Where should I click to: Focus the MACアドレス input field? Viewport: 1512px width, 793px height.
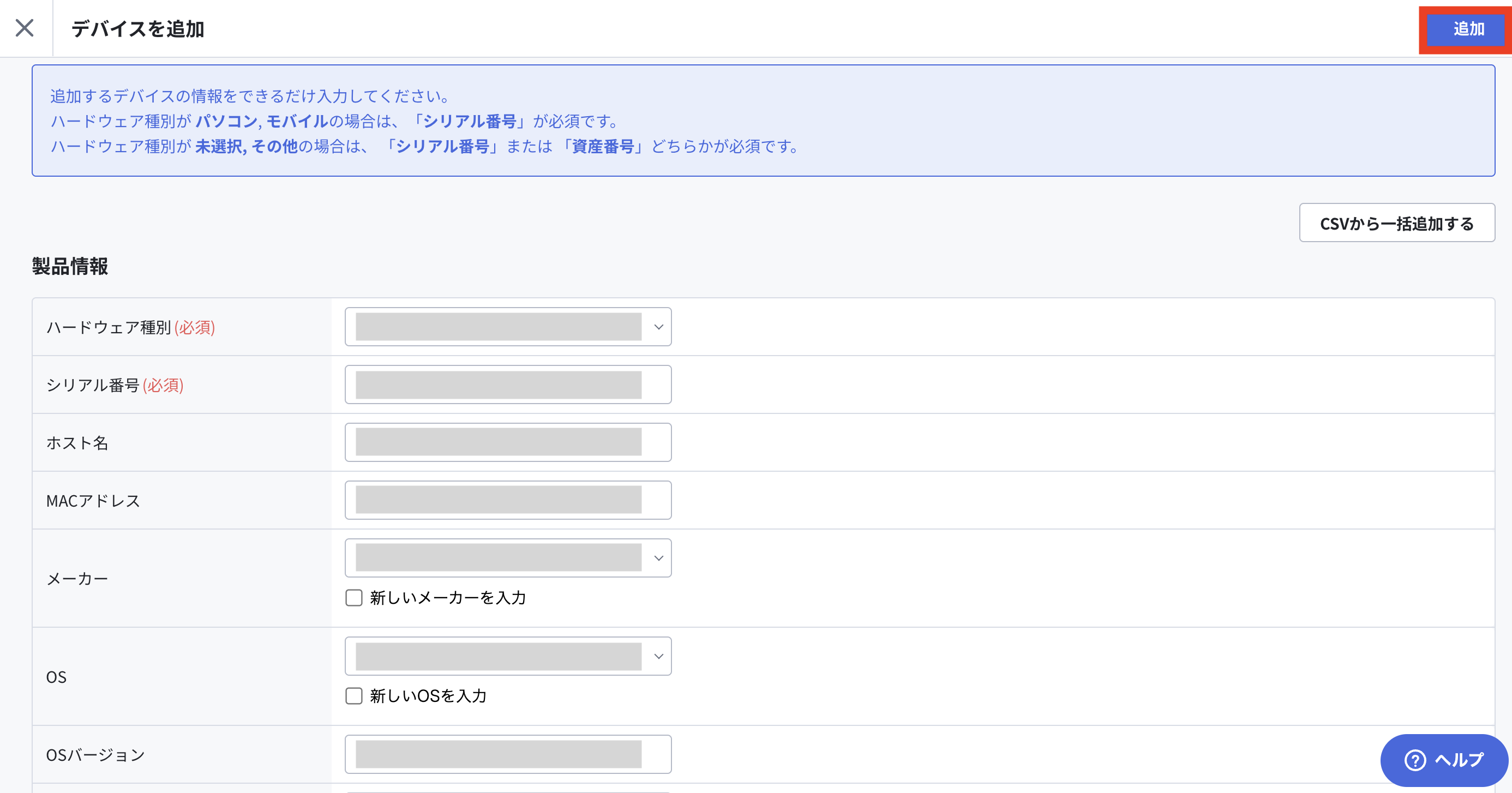pos(508,500)
